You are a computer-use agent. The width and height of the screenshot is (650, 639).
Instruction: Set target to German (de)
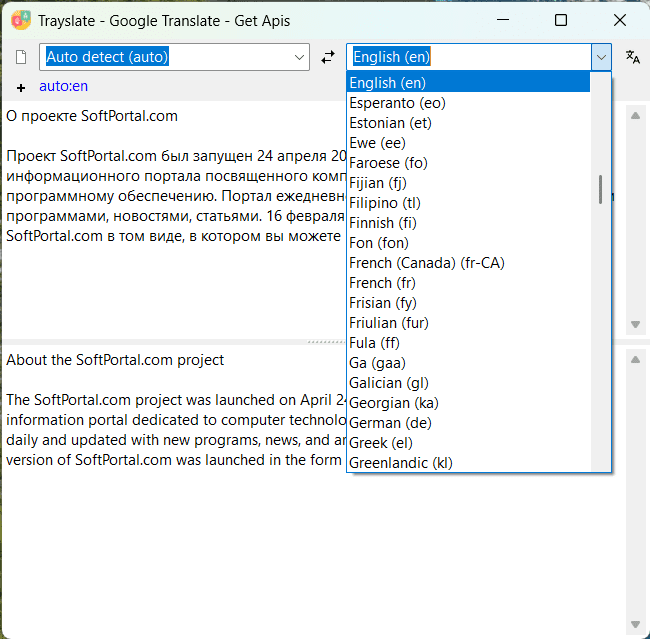(468, 423)
